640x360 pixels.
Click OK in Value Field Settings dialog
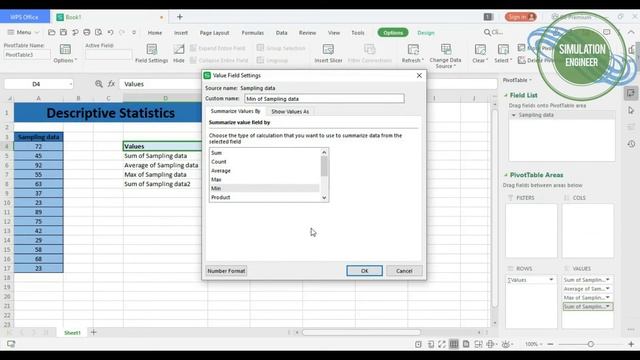364,271
